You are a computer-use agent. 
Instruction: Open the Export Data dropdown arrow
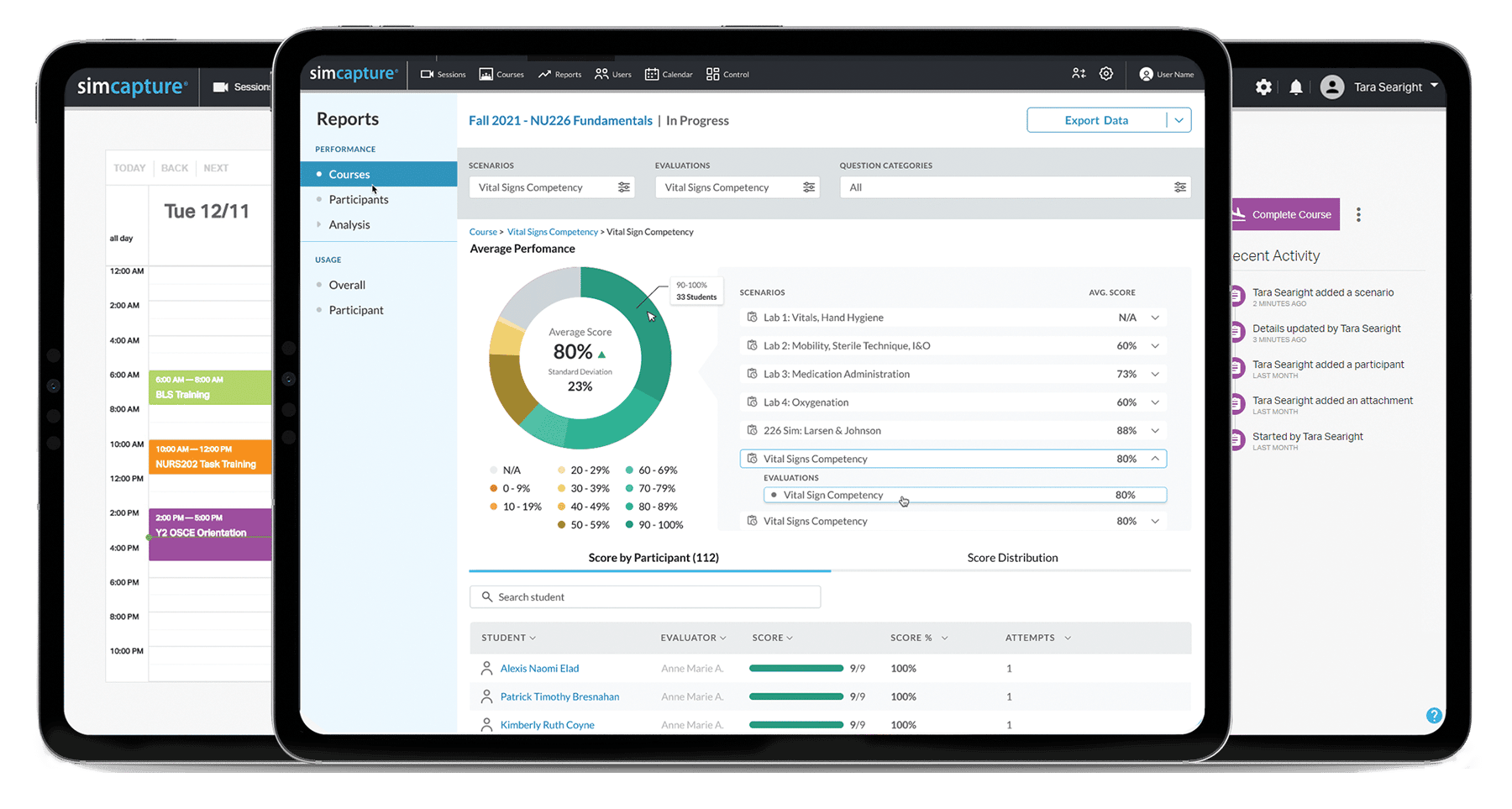pyautogui.click(x=1179, y=120)
